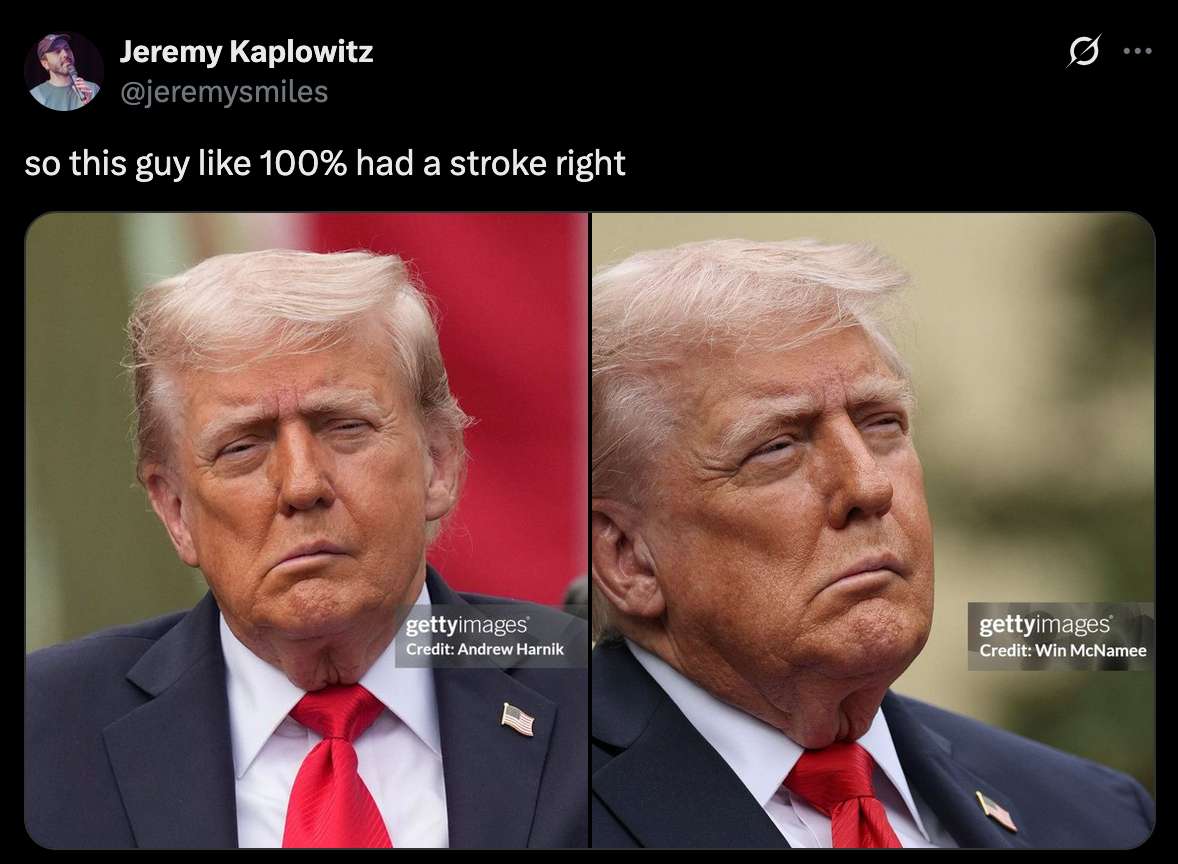Open the Grok slashed-circle icon
This screenshot has width=1178, height=864.
(x=1083, y=51)
